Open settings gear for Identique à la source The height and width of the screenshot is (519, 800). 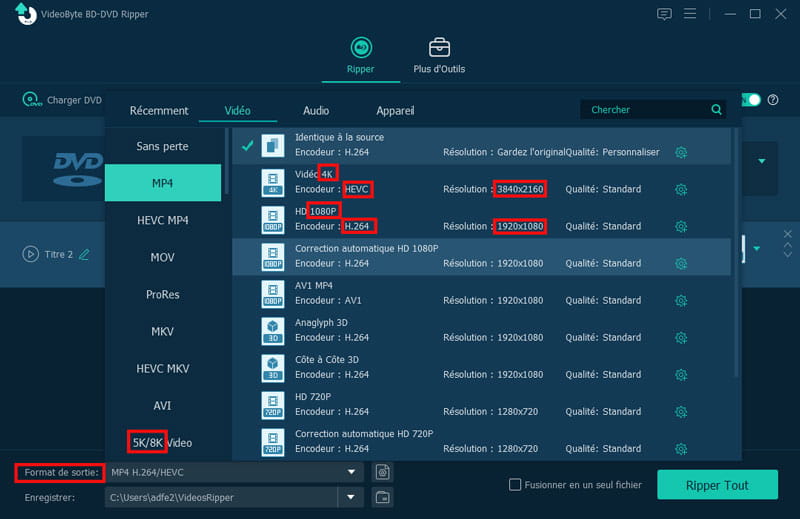[x=681, y=152]
